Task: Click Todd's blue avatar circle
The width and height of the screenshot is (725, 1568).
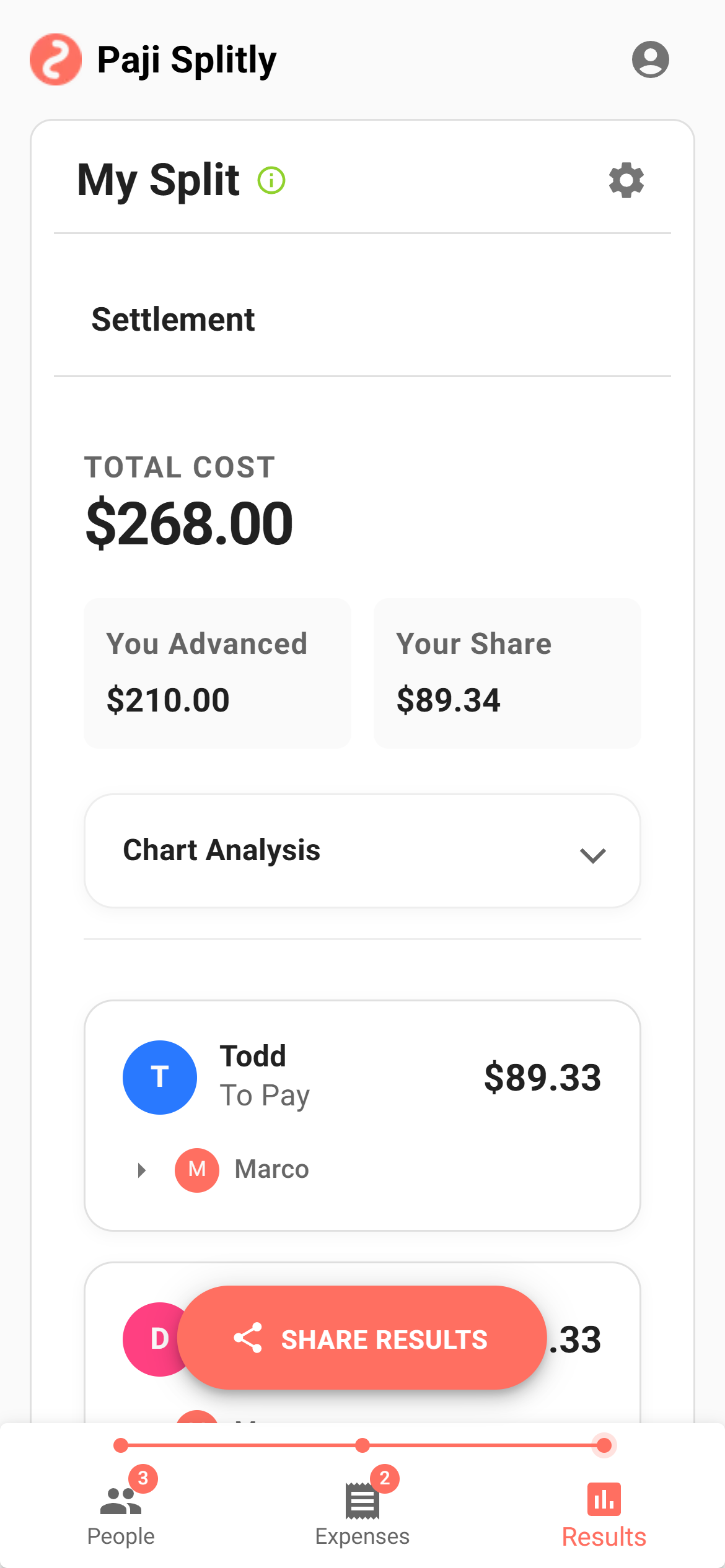Action: (x=160, y=1078)
